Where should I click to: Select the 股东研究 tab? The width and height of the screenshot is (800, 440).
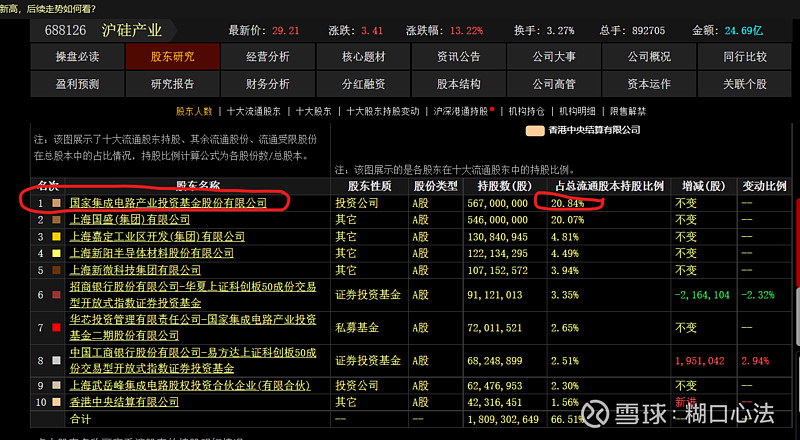click(172, 56)
